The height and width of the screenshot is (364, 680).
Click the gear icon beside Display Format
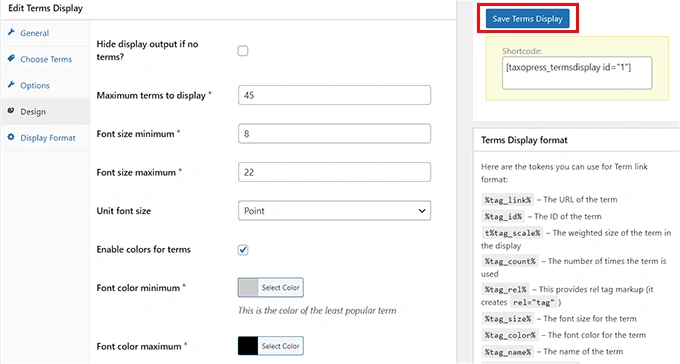pos(11,137)
